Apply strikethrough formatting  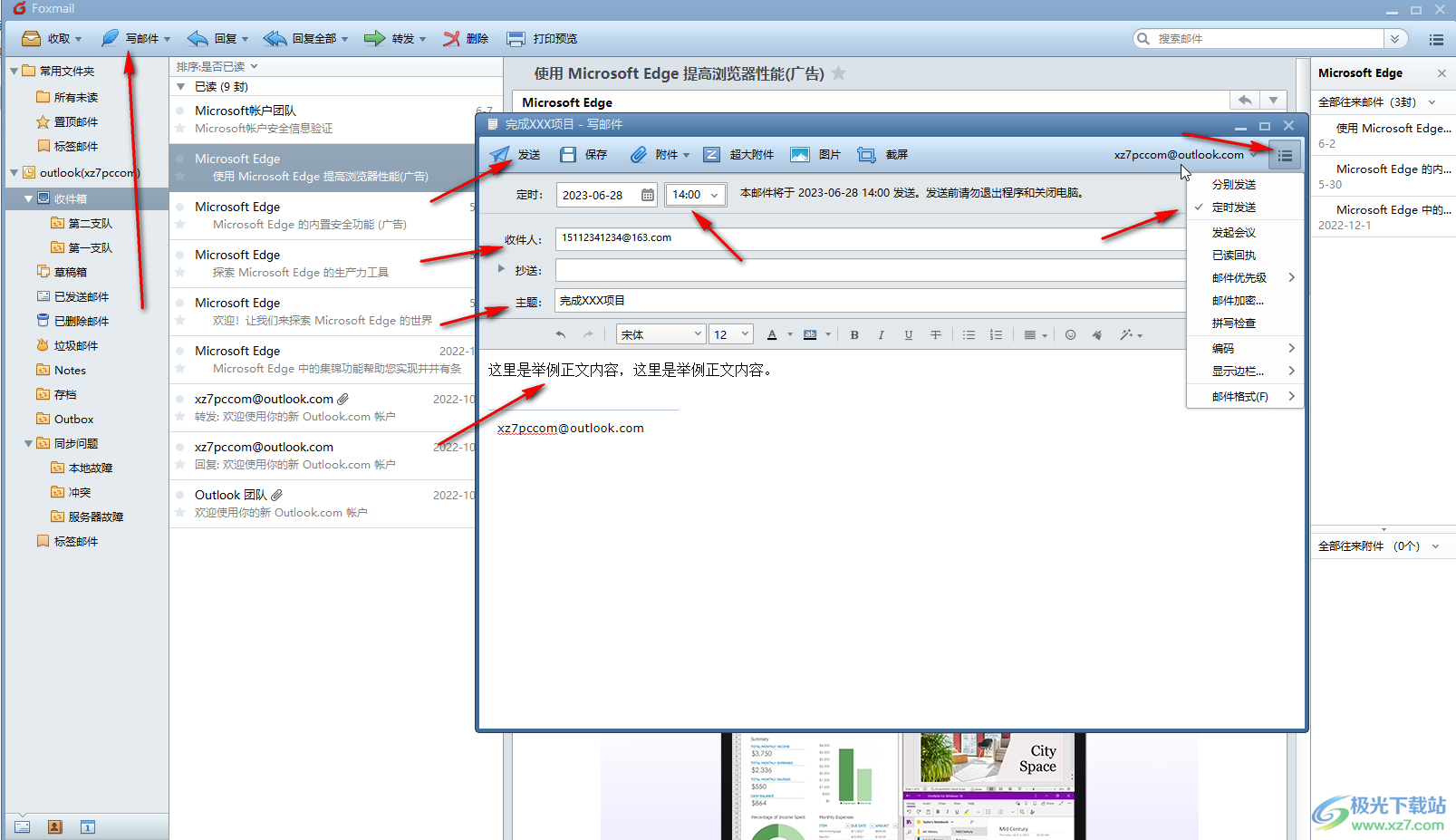pos(935,335)
